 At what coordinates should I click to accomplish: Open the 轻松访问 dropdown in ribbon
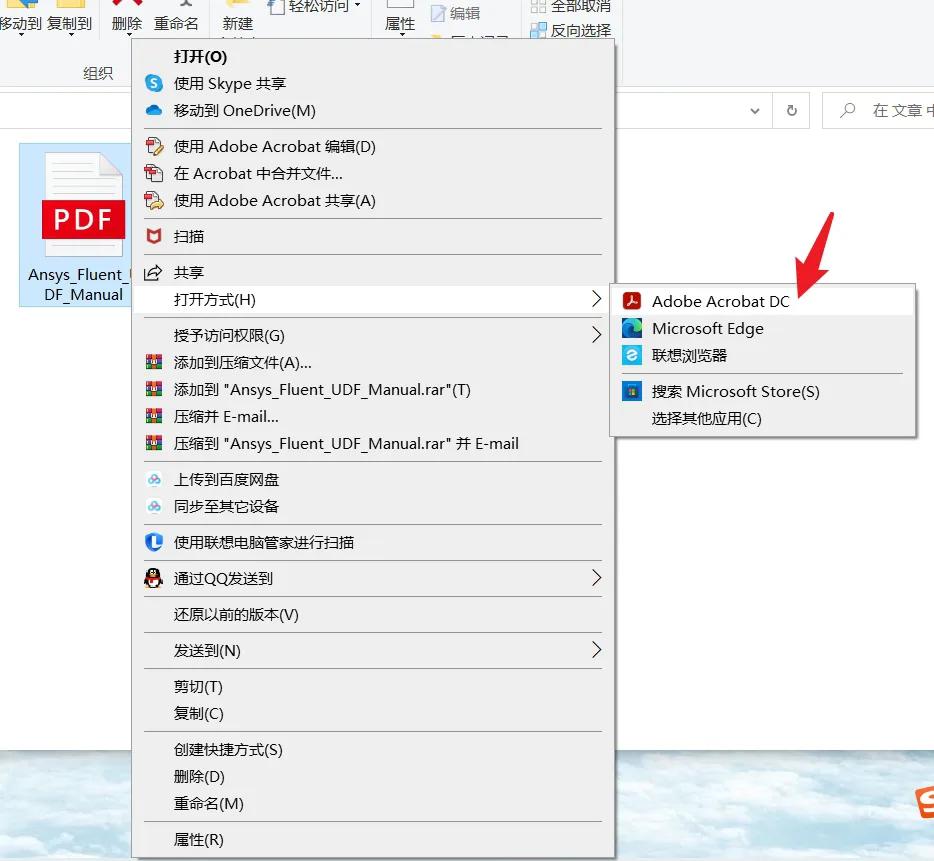(357, 6)
